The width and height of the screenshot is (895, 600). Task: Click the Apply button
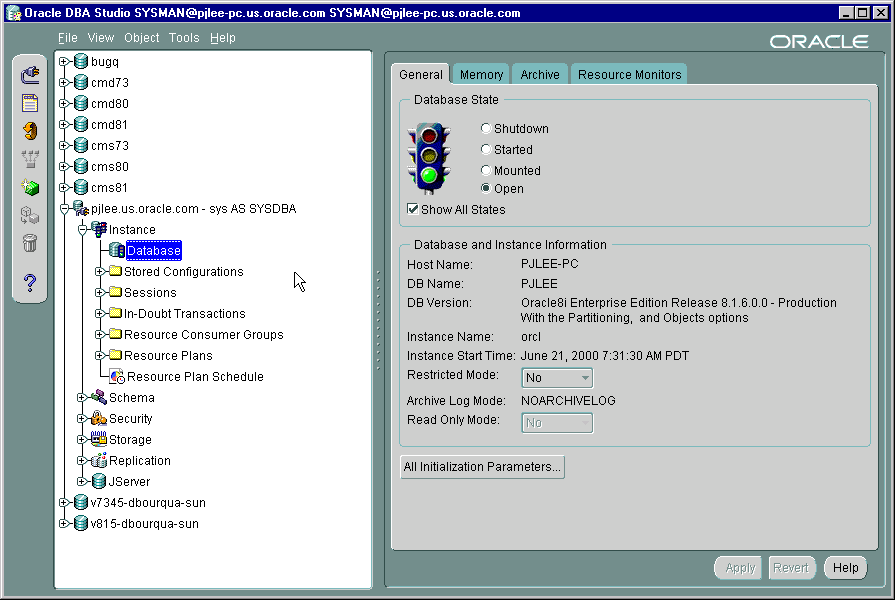[739, 567]
